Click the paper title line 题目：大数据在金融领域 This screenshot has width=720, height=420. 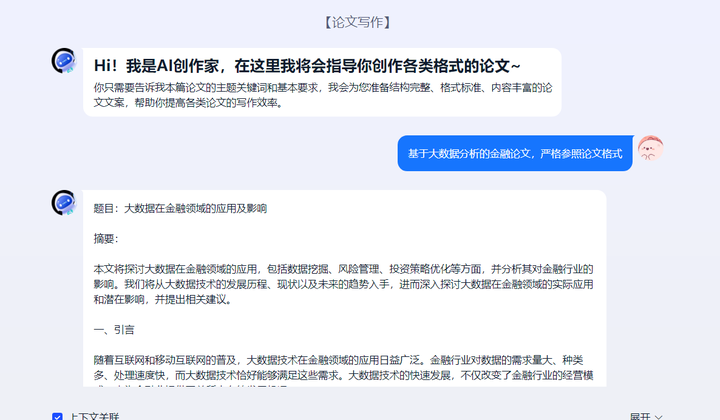point(180,209)
